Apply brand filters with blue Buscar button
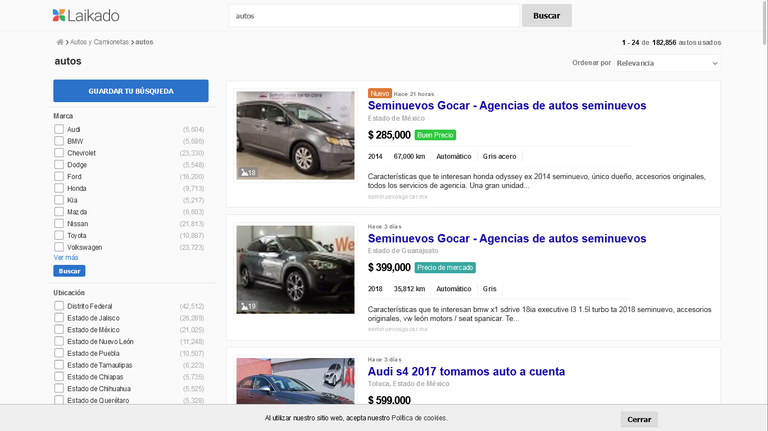768x431 pixels. click(x=69, y=271)
